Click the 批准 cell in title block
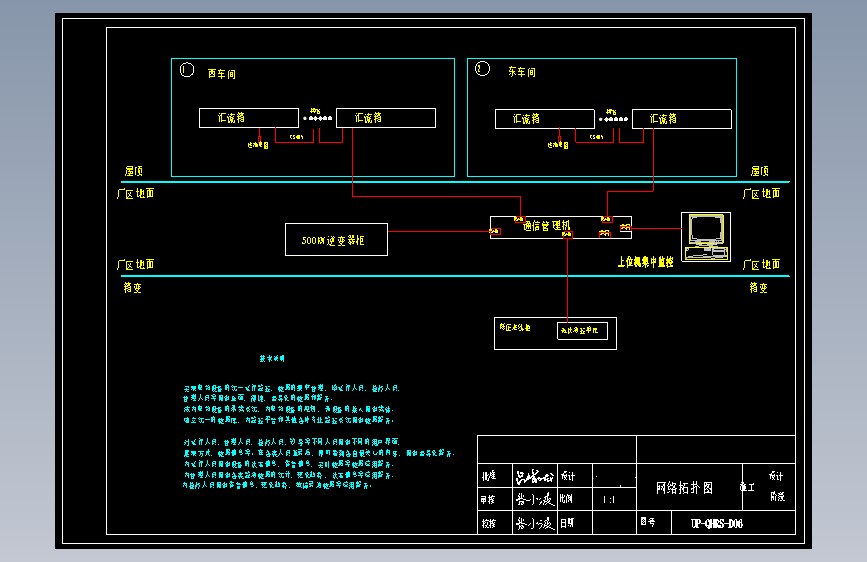The height and width of the screenshot is (562, 867). tap(494, 476)
